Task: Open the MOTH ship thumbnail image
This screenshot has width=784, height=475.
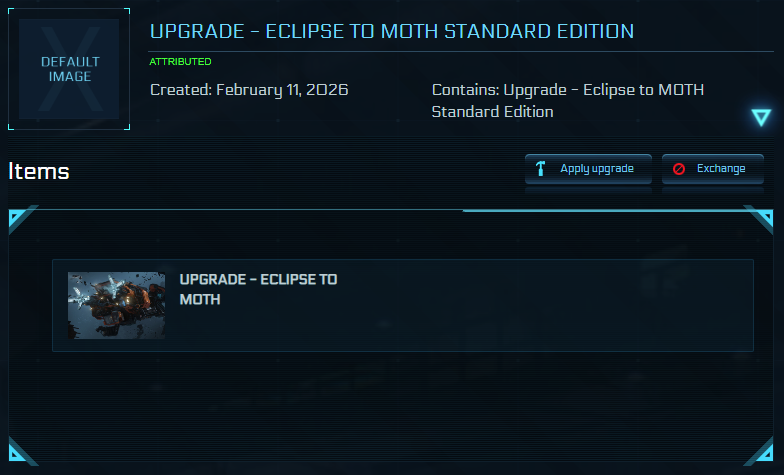Action: [116, 305]
